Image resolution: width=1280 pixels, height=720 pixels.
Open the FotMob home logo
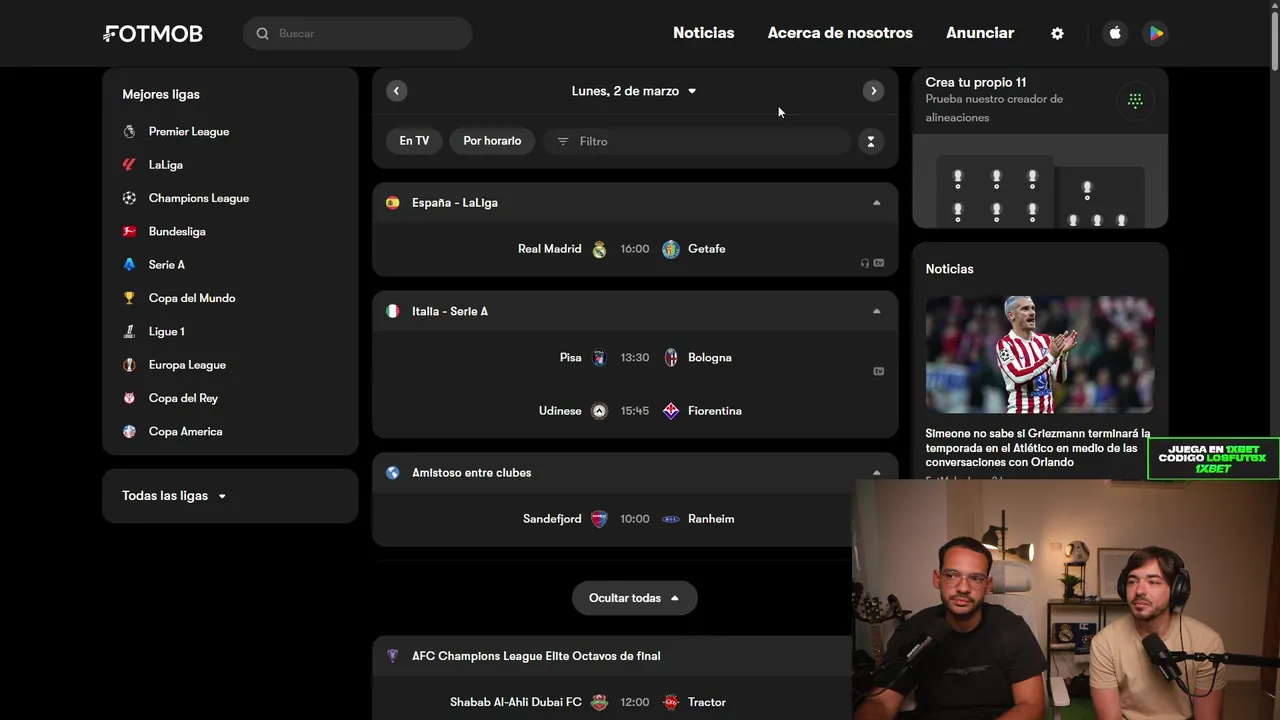pyautogui.click(x=153, y=34)
